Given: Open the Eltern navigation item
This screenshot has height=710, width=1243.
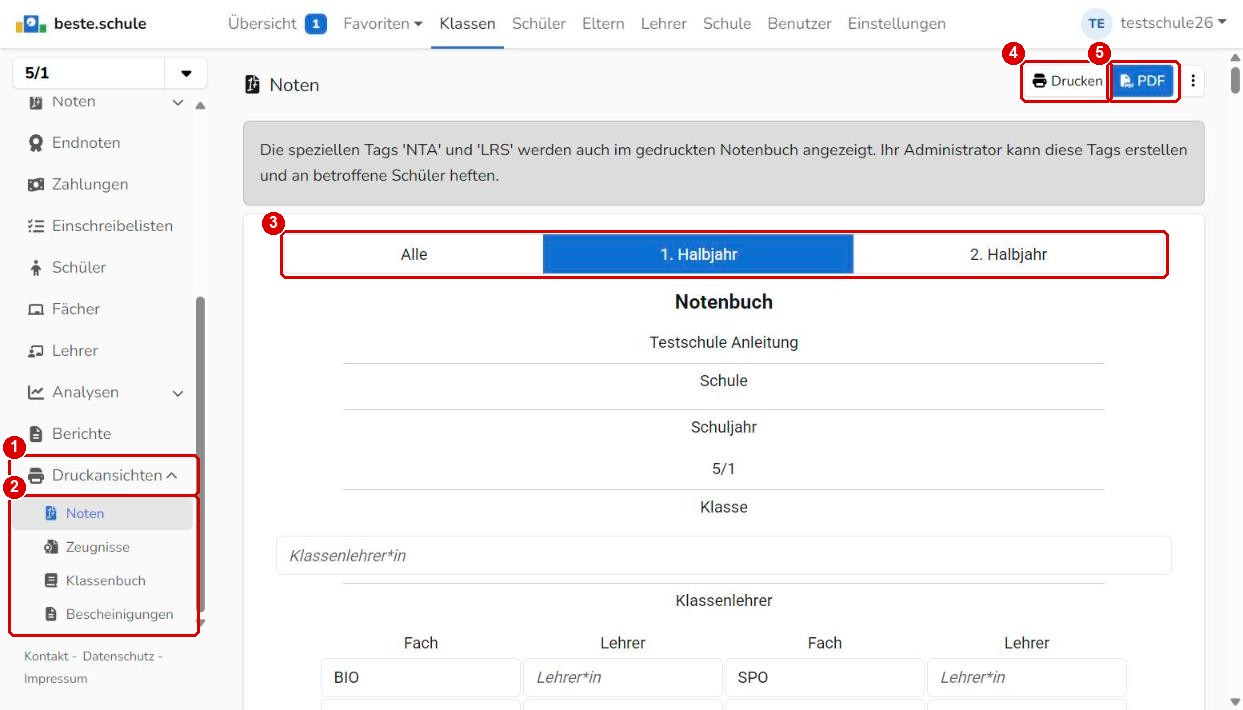Looking at the screenshot, I should coord(604,24).
